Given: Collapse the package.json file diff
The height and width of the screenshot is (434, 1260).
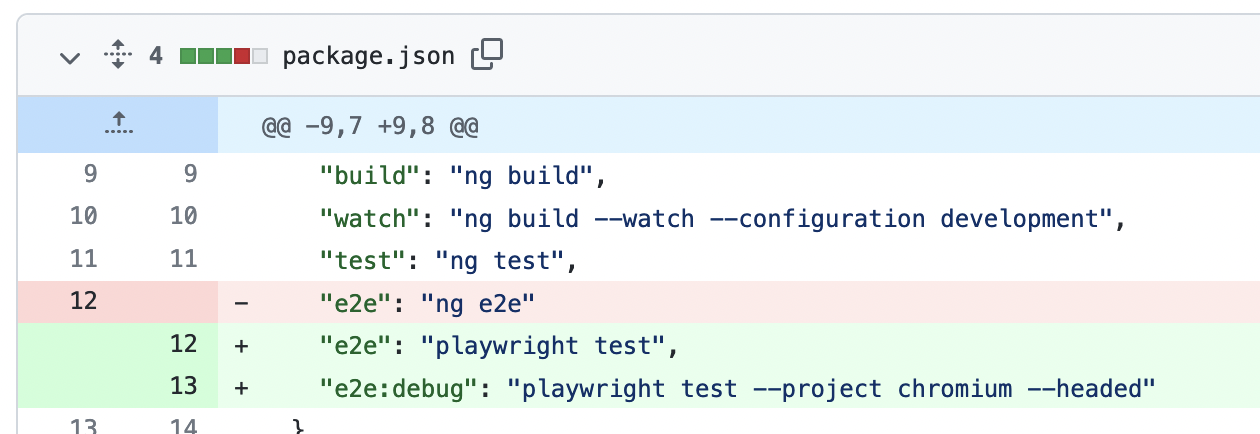Looking at the screenshot, I should pyautogui.click(x=69, y=57).
